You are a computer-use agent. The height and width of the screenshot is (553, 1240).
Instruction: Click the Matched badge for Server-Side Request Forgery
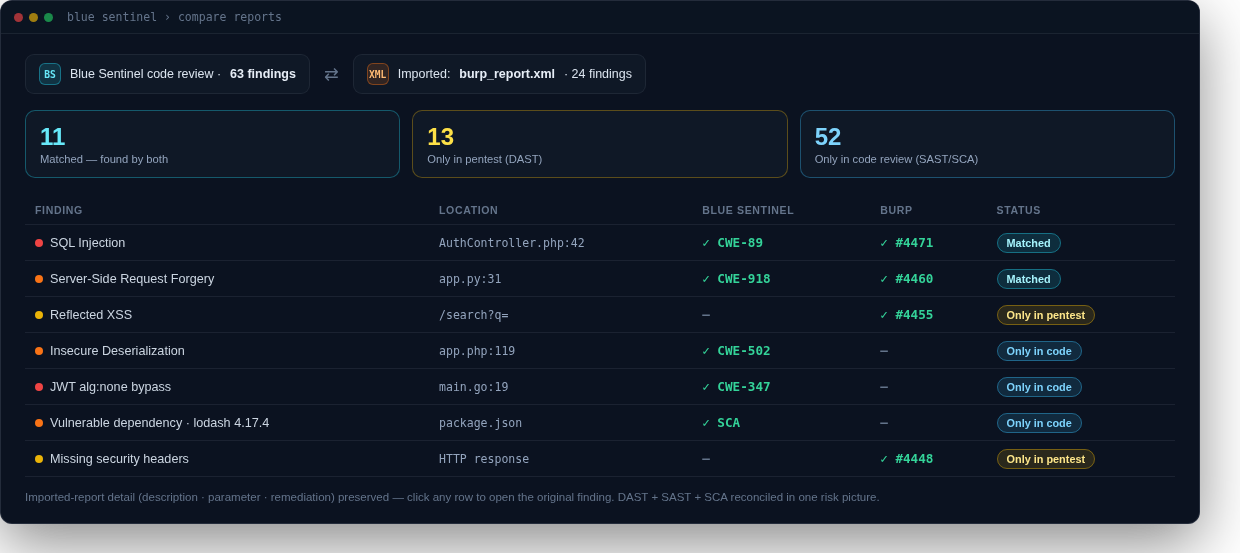pos(1028,279)
